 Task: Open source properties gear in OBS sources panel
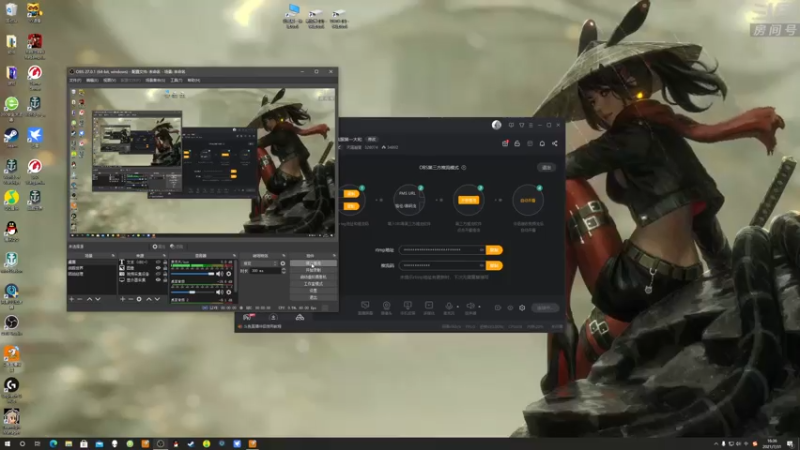pos(139,299)
